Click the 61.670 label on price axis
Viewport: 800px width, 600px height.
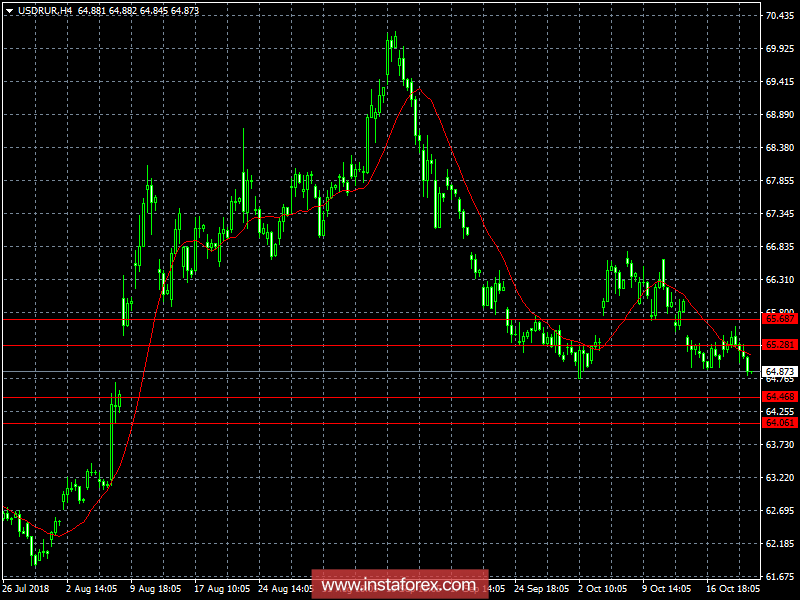pos(780,577)
